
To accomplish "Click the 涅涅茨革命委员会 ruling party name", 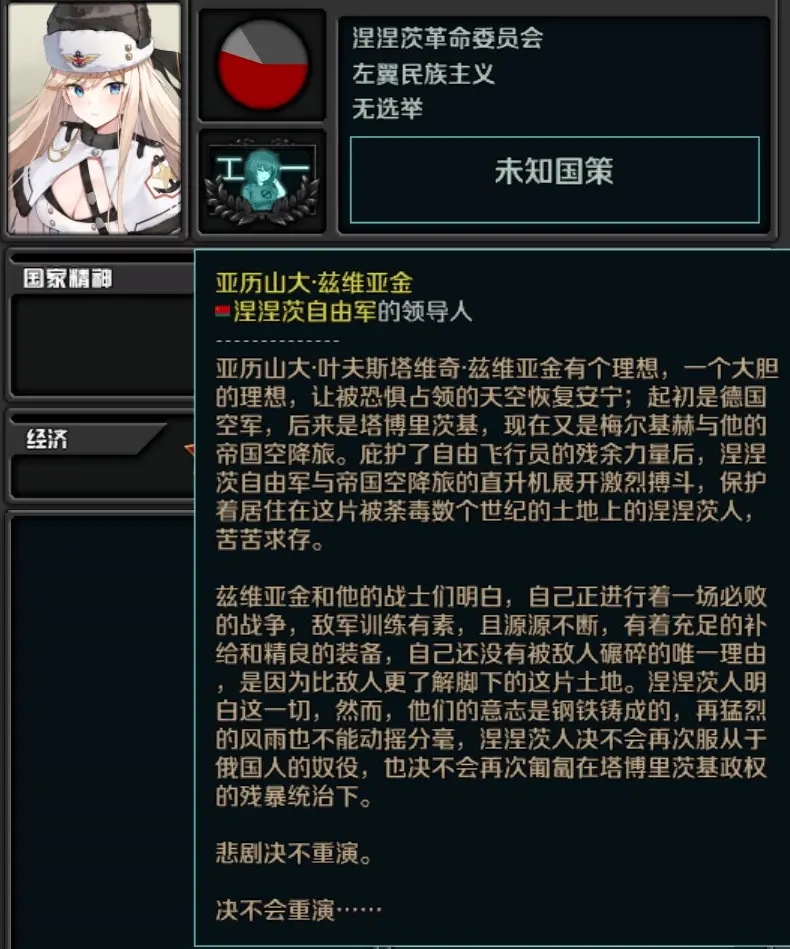I will click(x=448, y=38).
